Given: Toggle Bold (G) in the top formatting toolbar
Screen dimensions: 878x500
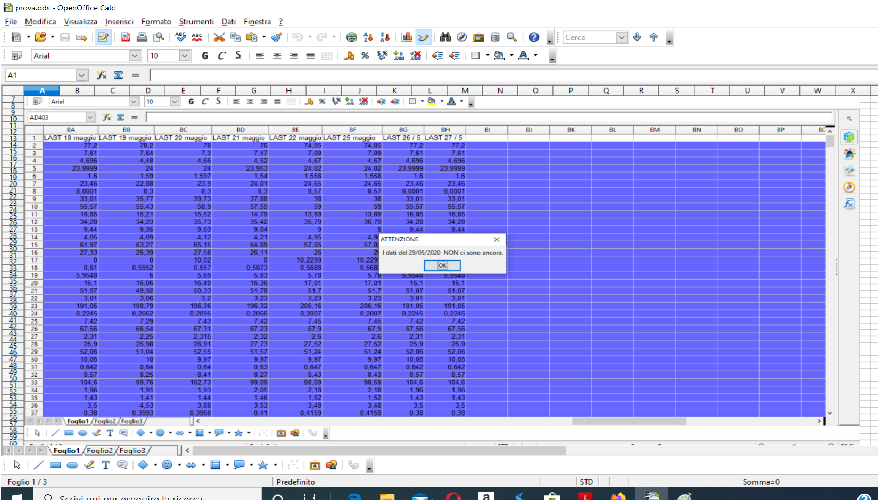Looking at the screenshot, I should tap(205, 55).
